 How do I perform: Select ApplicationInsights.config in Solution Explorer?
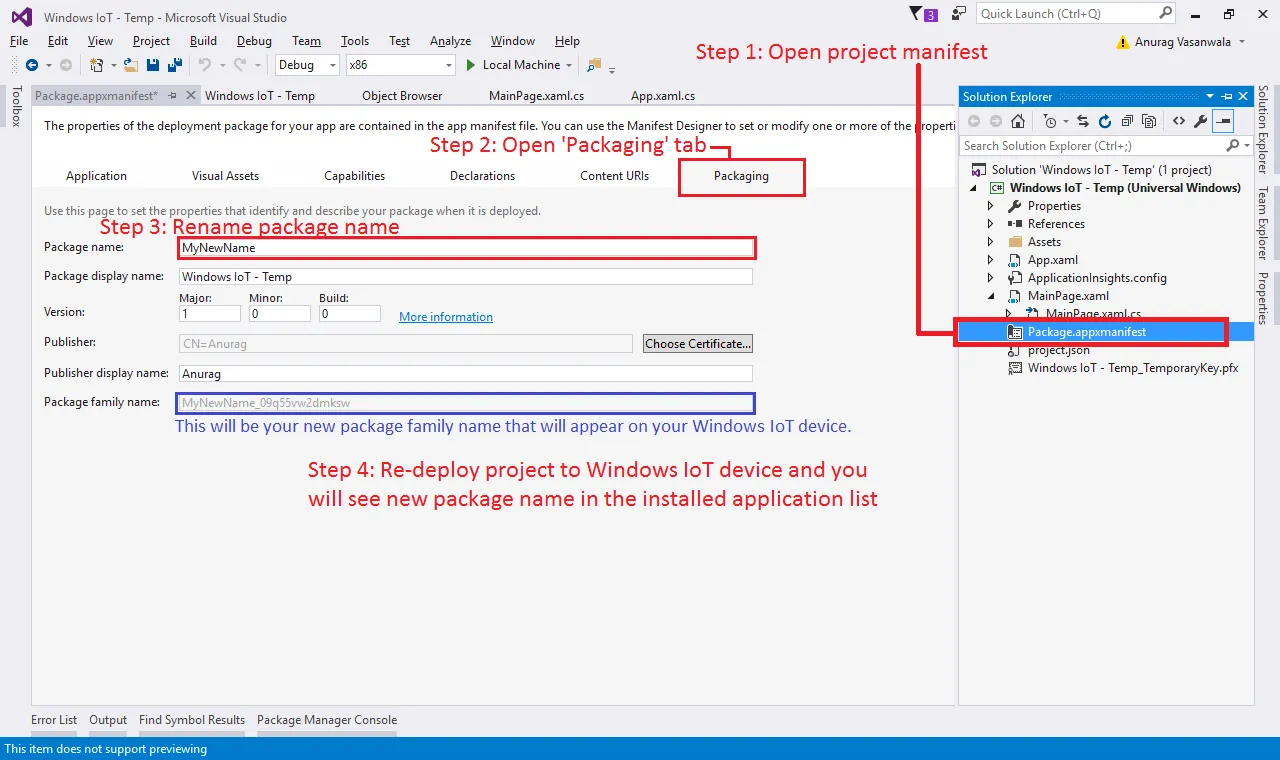tap(1097, 278)
